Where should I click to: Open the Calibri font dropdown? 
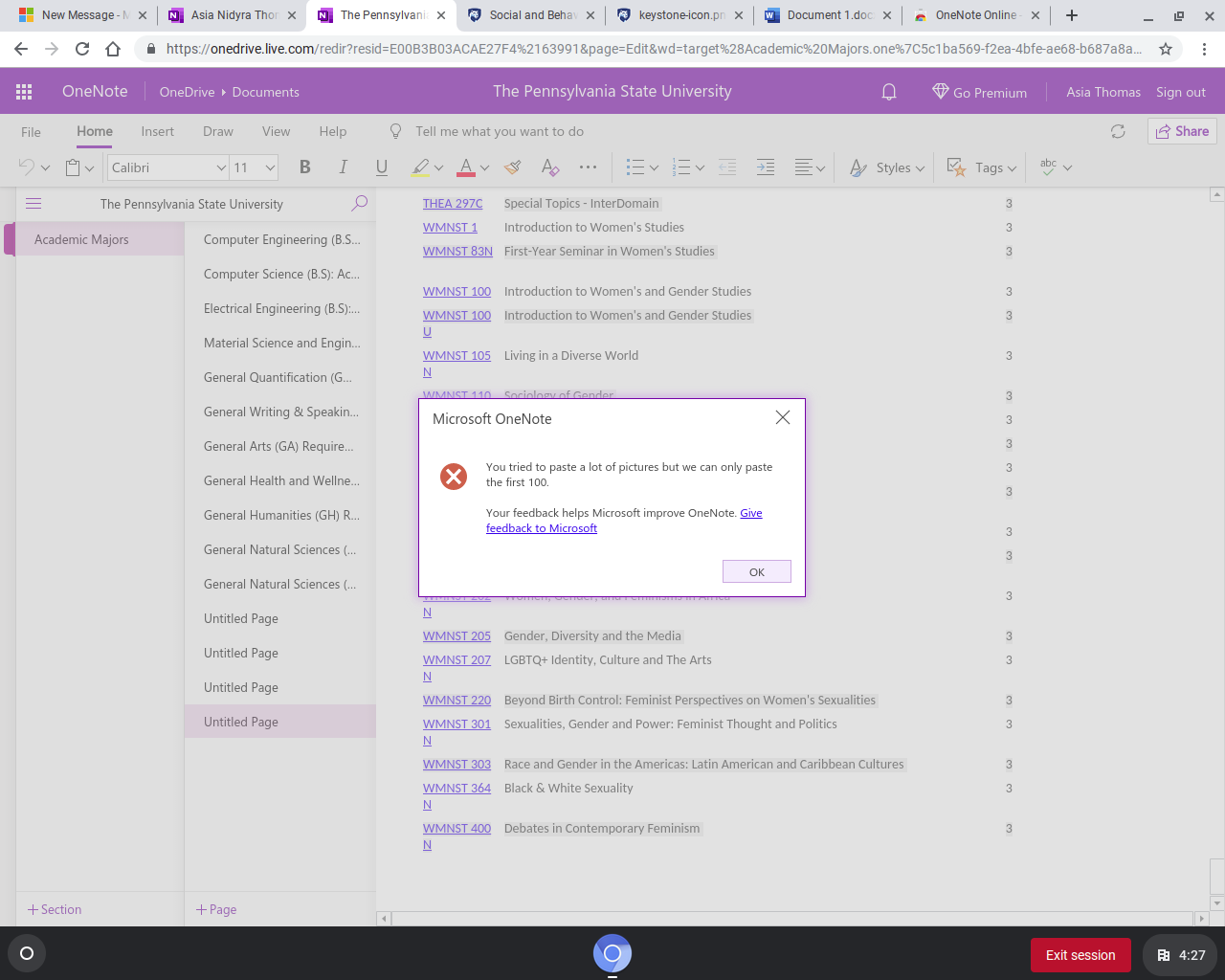[167, 167]
